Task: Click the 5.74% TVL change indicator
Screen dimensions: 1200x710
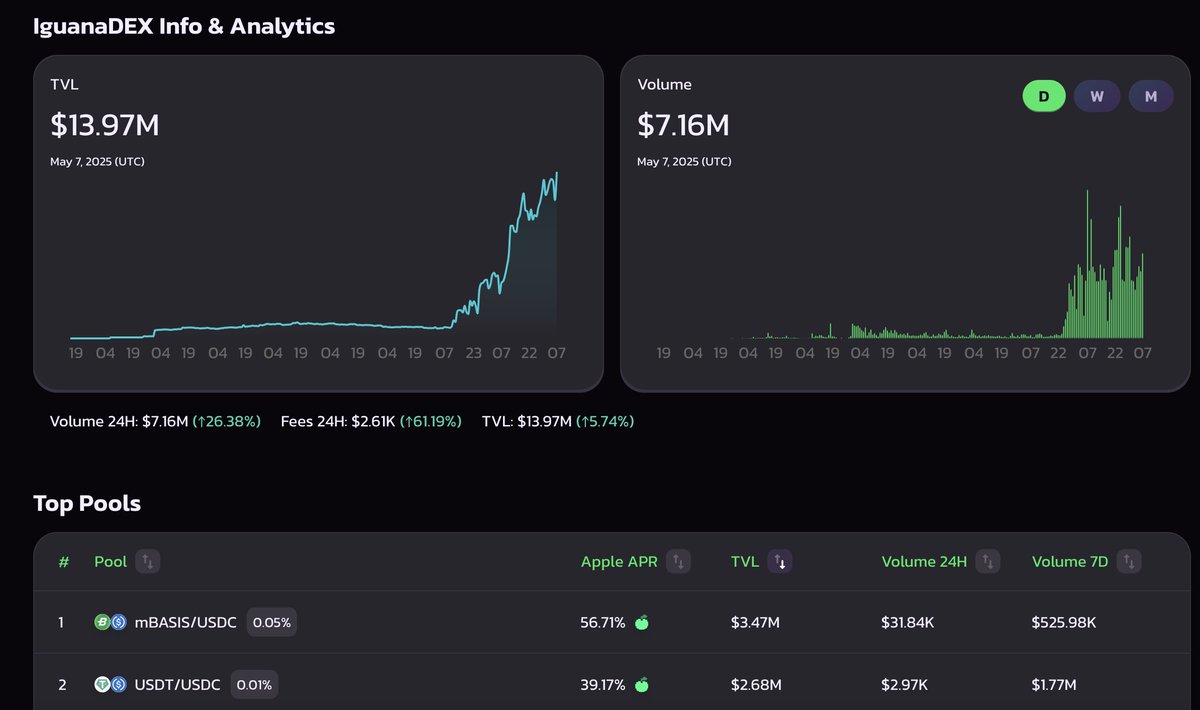Action: 605,422
